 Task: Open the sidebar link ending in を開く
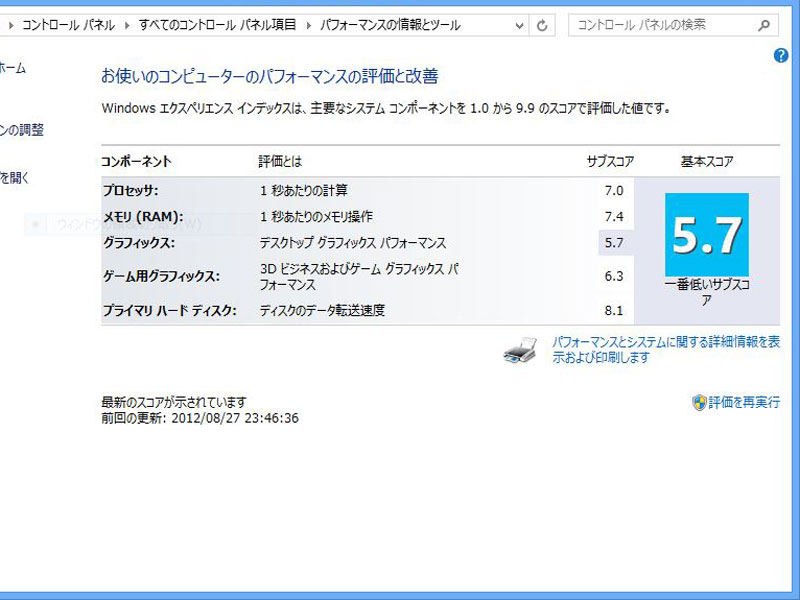[x=14, y=178]
